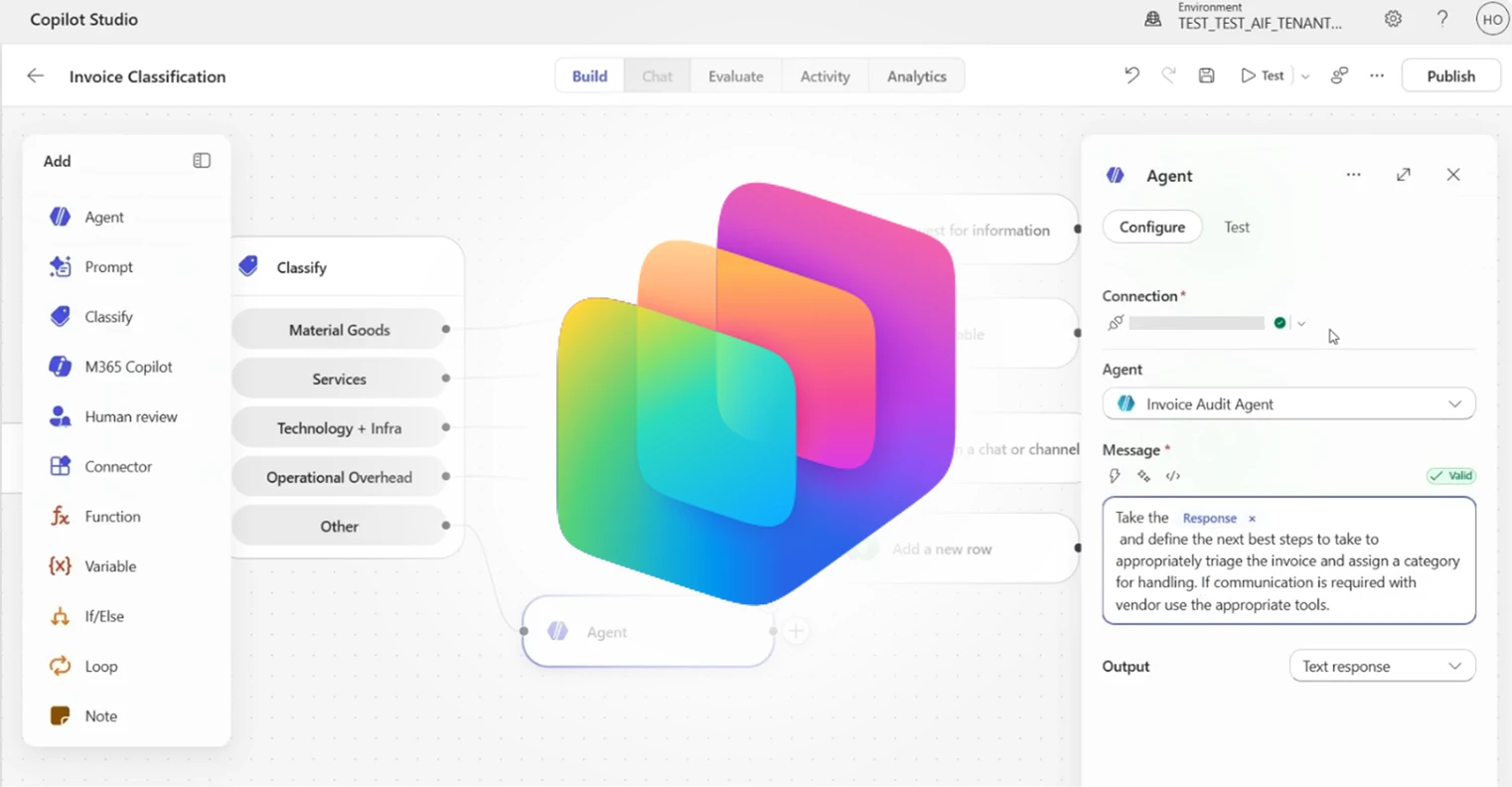Viewport: 1512px width, 787px height.
Task: Select the Test tab in Agent panel
Action: [x=1236, y=227]
